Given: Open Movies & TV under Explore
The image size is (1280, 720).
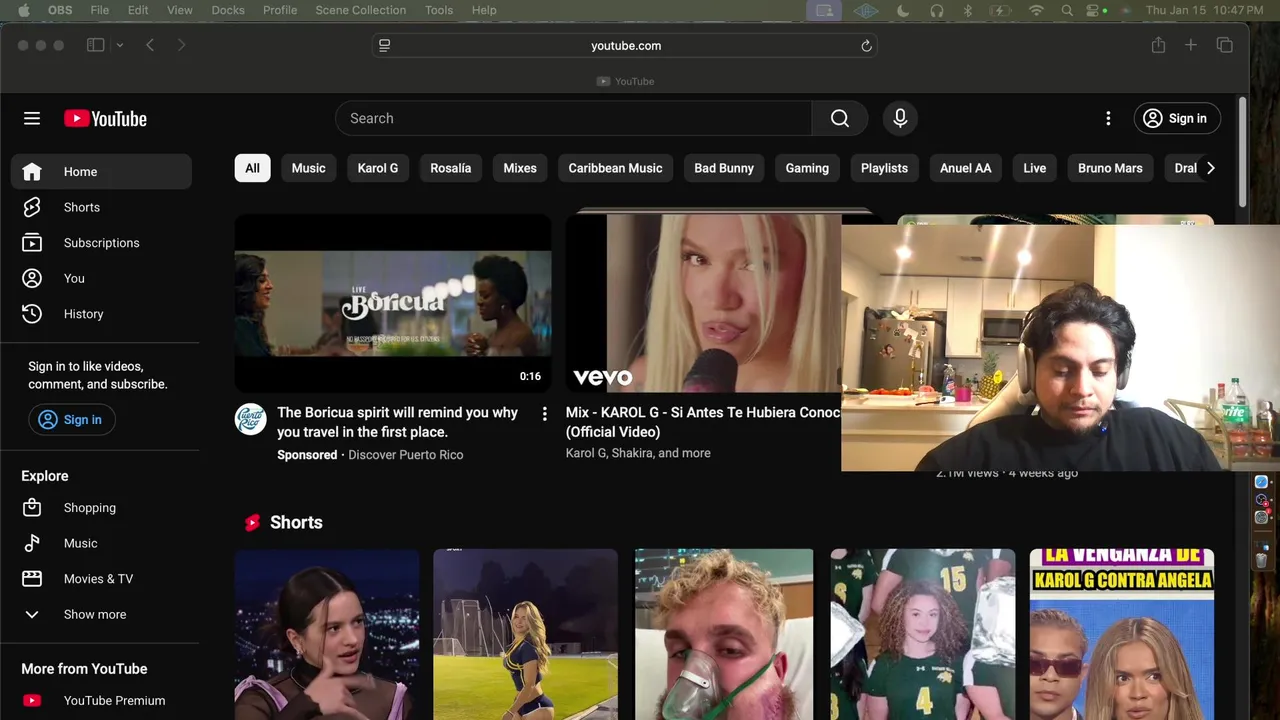Looking at the screenshot, I should [101, 579].
